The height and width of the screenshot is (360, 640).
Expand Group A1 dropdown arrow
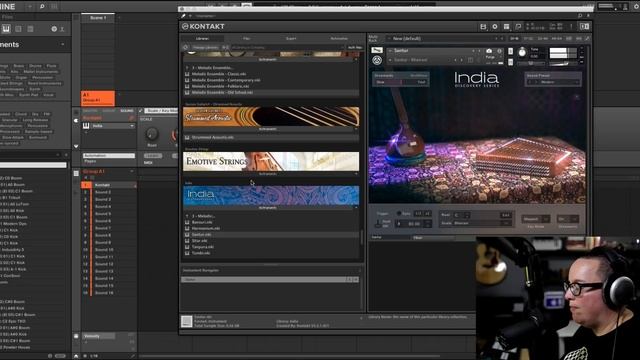(132, 171)
